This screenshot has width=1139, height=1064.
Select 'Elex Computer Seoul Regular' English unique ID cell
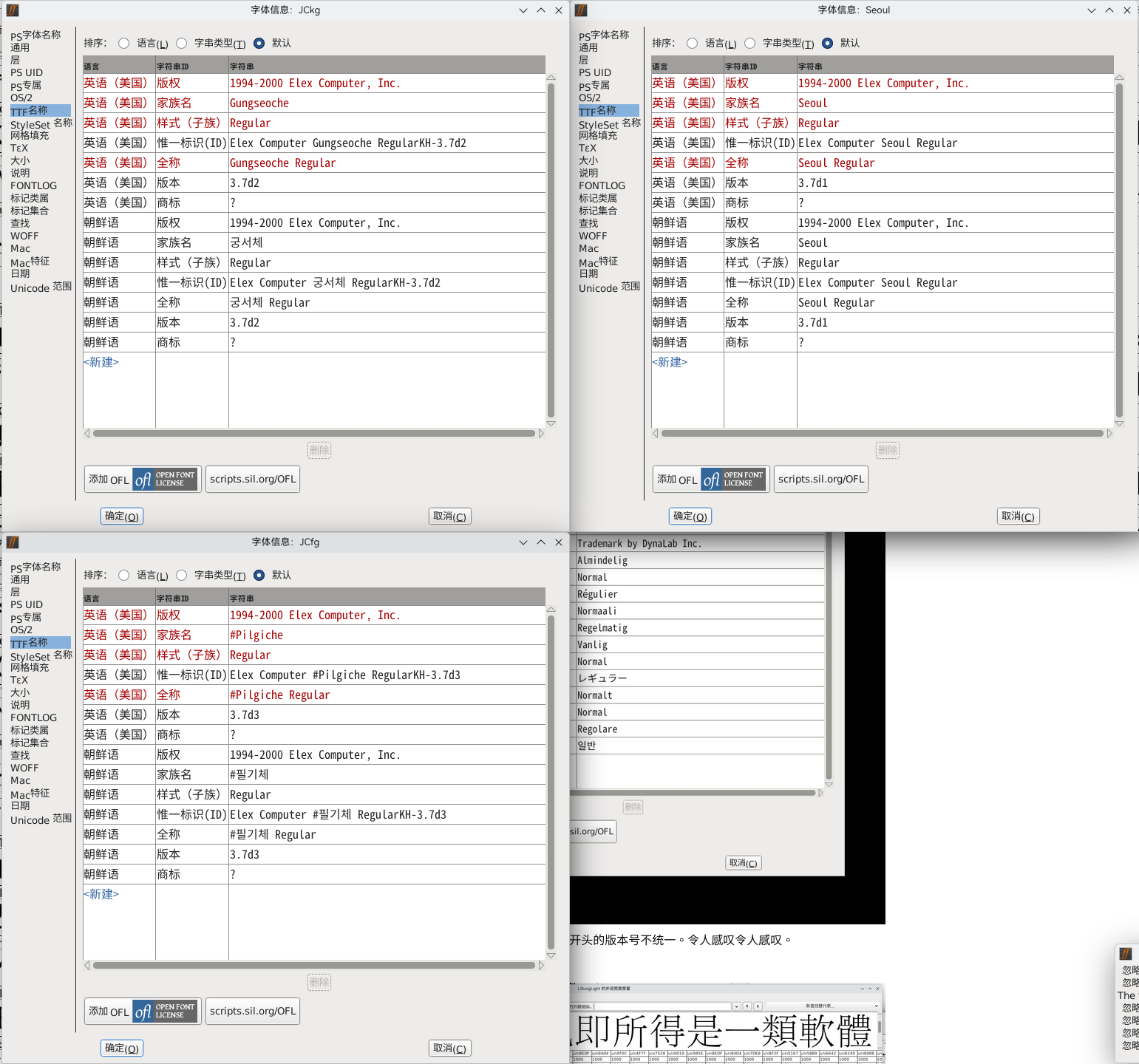(x=955, y=143)
